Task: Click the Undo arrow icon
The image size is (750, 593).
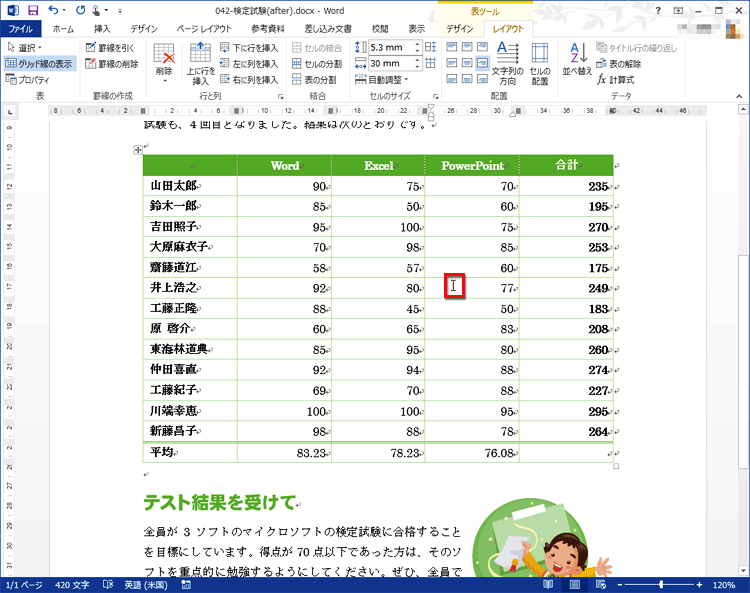Action: [54, 10]
